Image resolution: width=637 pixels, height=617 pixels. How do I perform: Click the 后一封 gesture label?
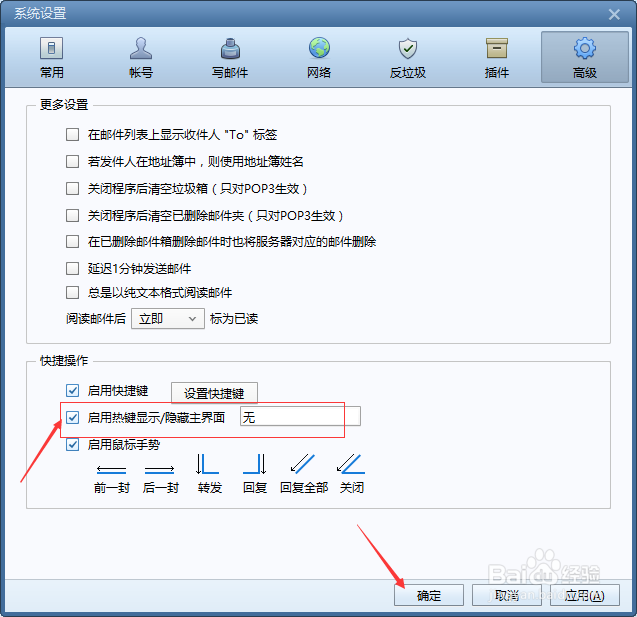click(x=160, y=487)
